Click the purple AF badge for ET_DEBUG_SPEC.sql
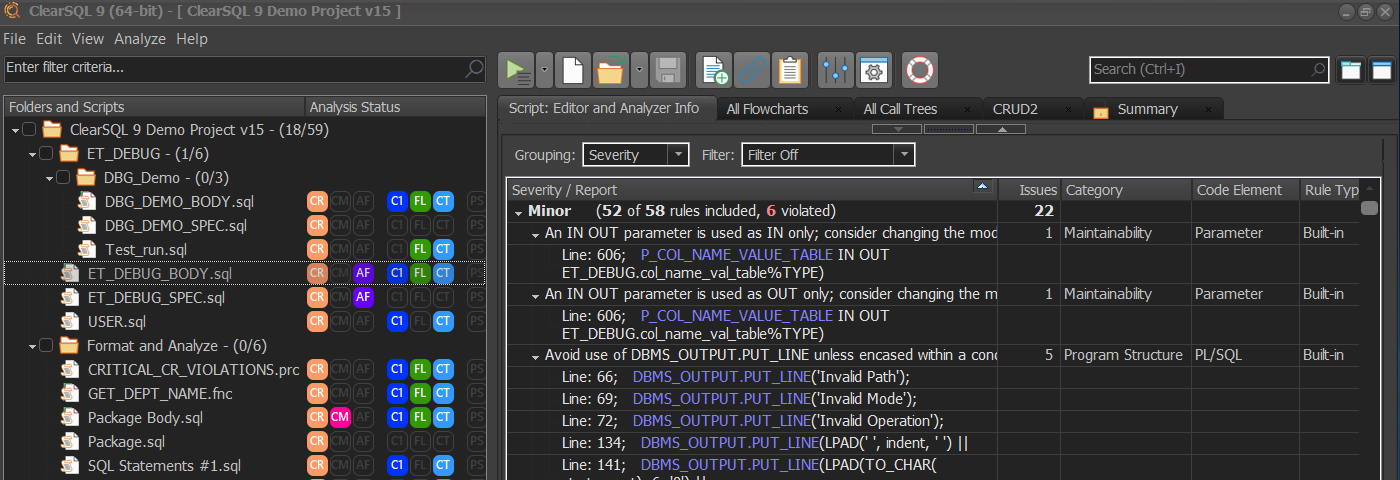1400x480 pixels. click(x=363, y=297)
